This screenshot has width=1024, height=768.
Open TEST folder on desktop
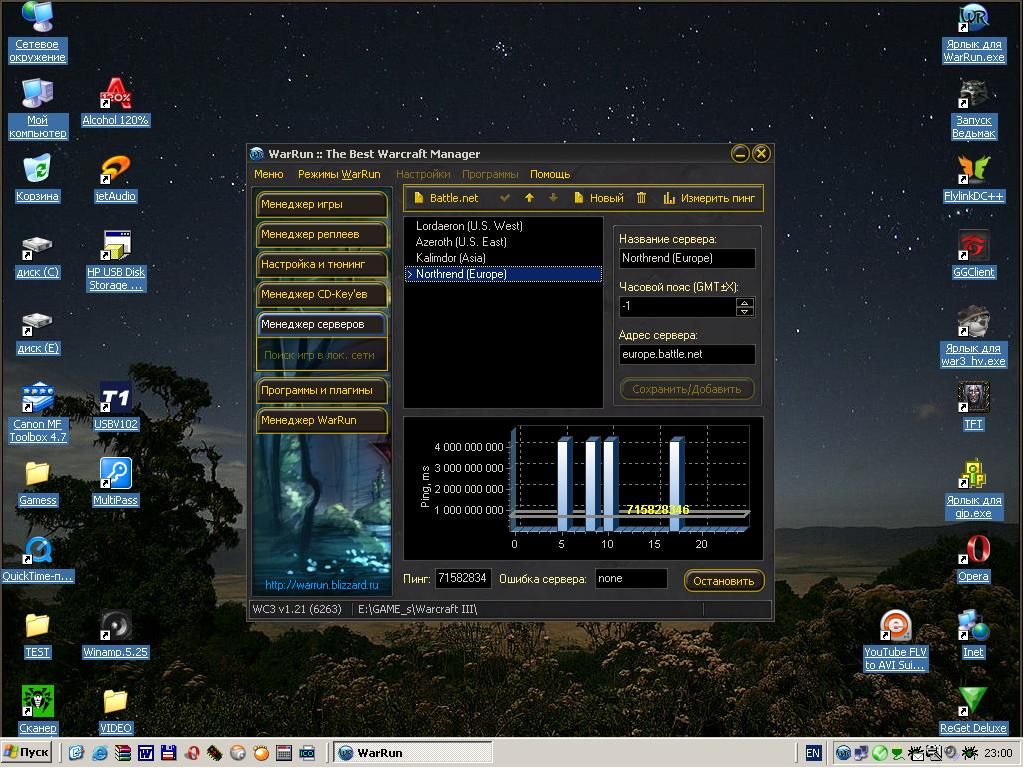point(37,635)
